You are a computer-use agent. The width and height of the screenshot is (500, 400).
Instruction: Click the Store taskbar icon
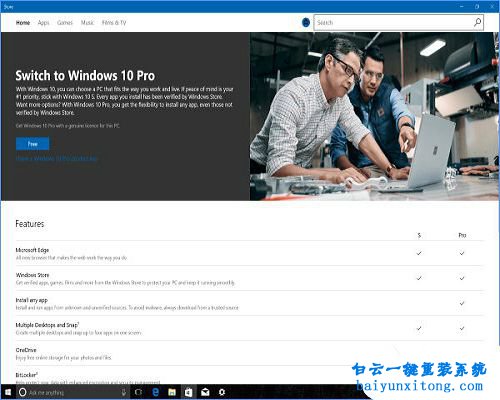(189, 392)
